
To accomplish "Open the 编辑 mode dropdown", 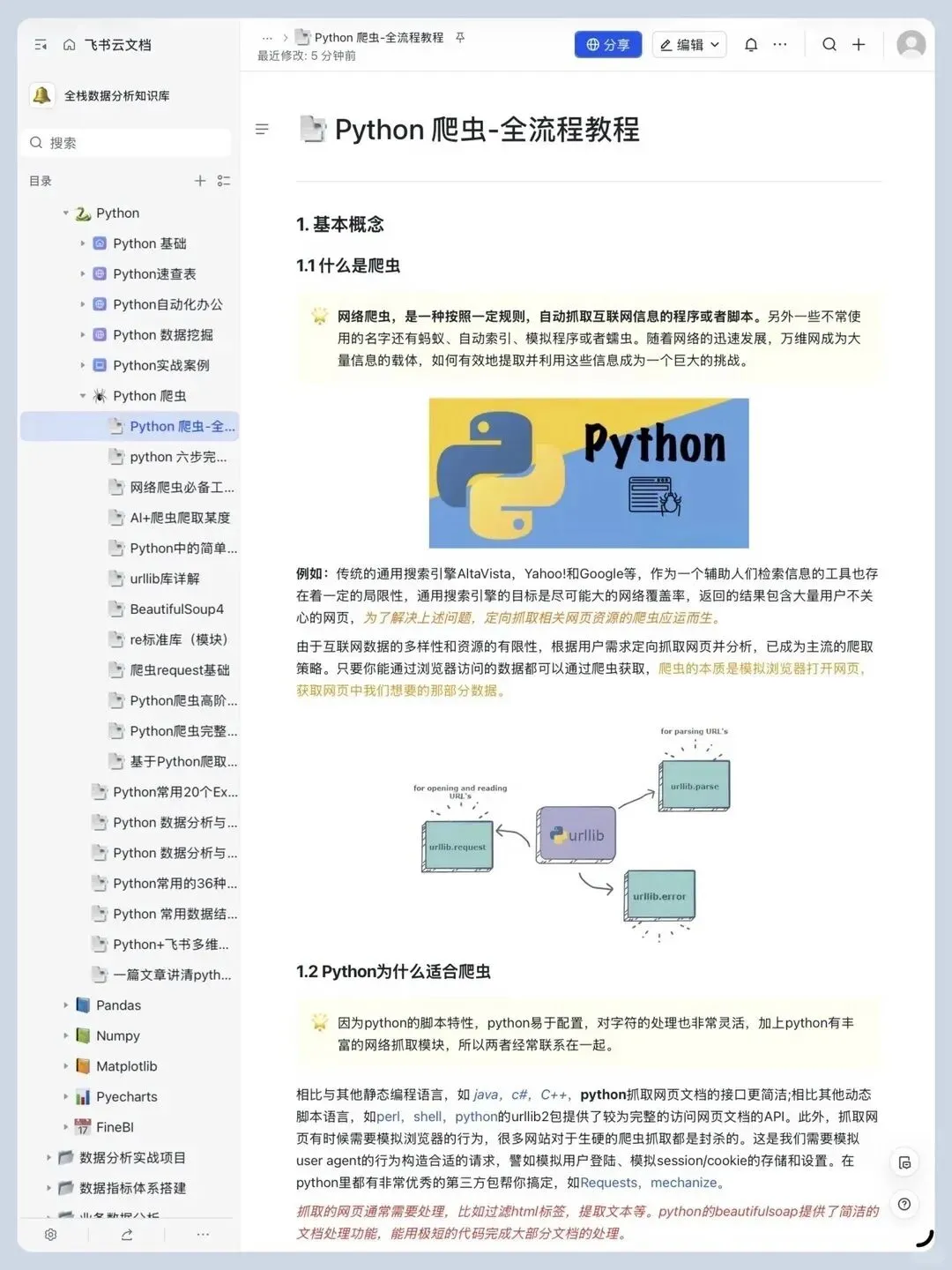I will (x=689, y=44).
